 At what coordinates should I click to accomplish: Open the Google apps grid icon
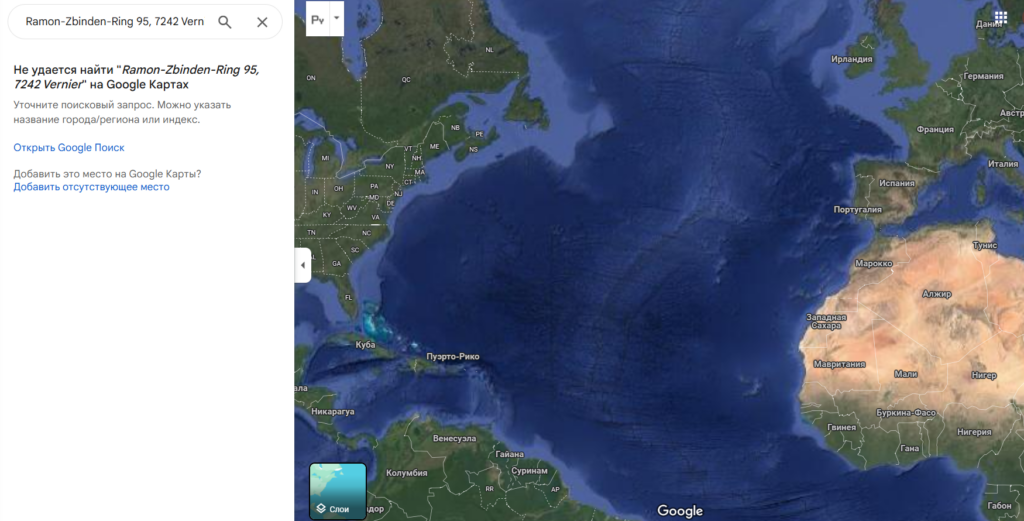pyautogui.click(x=1000, y=18)
